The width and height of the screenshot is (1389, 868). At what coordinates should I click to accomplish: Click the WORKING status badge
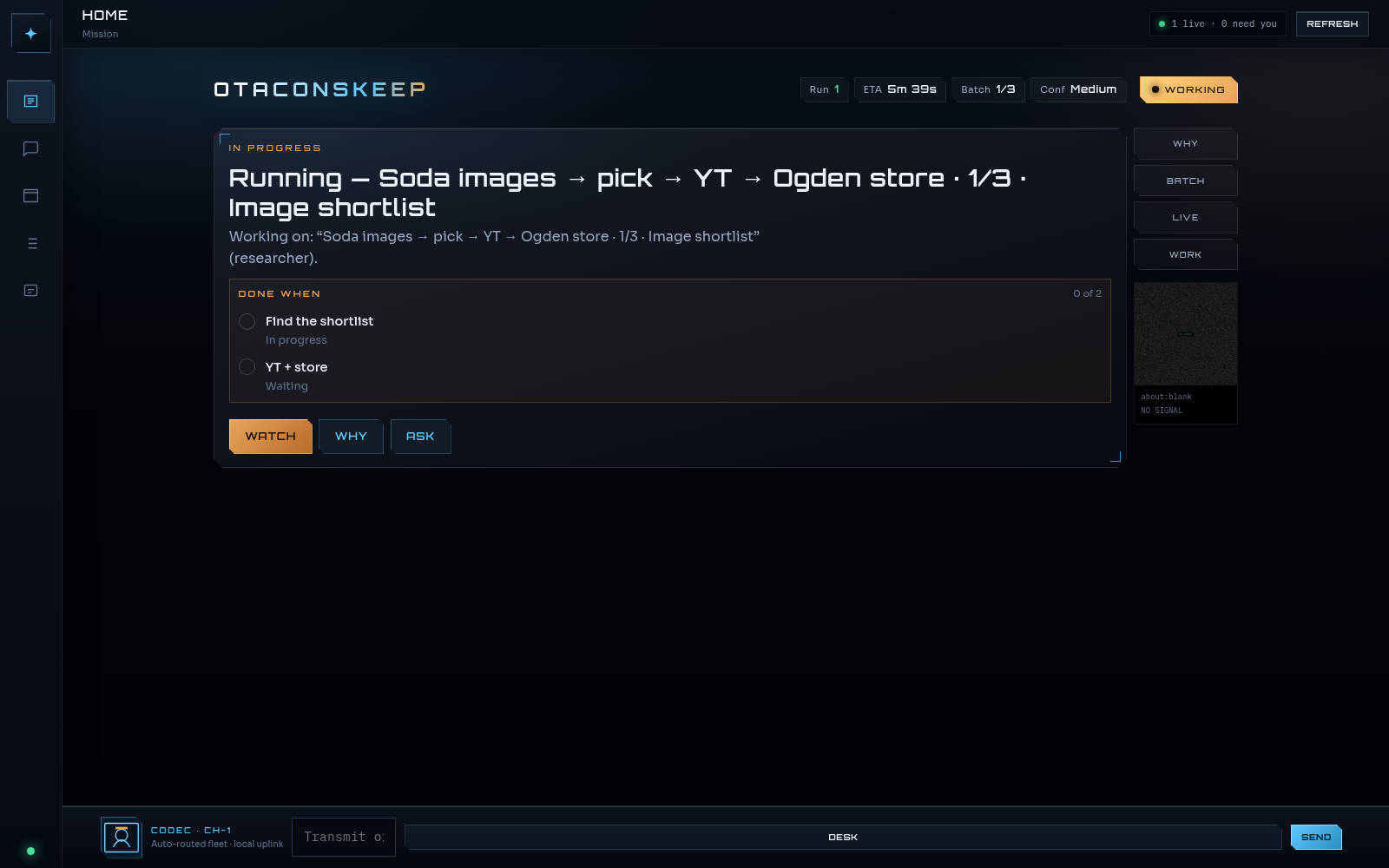coord(1188,89)
